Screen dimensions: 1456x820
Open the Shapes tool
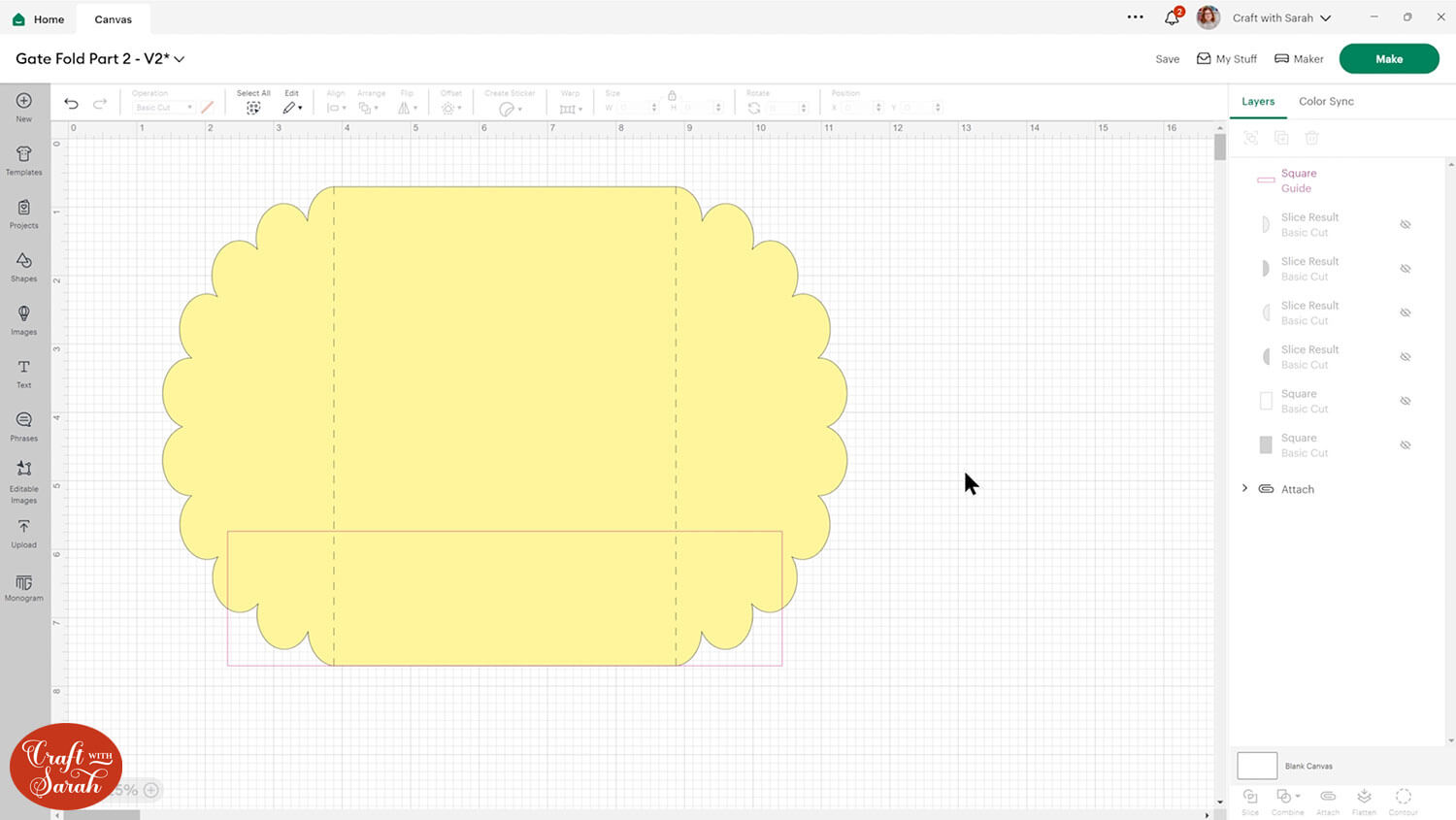(24, 266)
